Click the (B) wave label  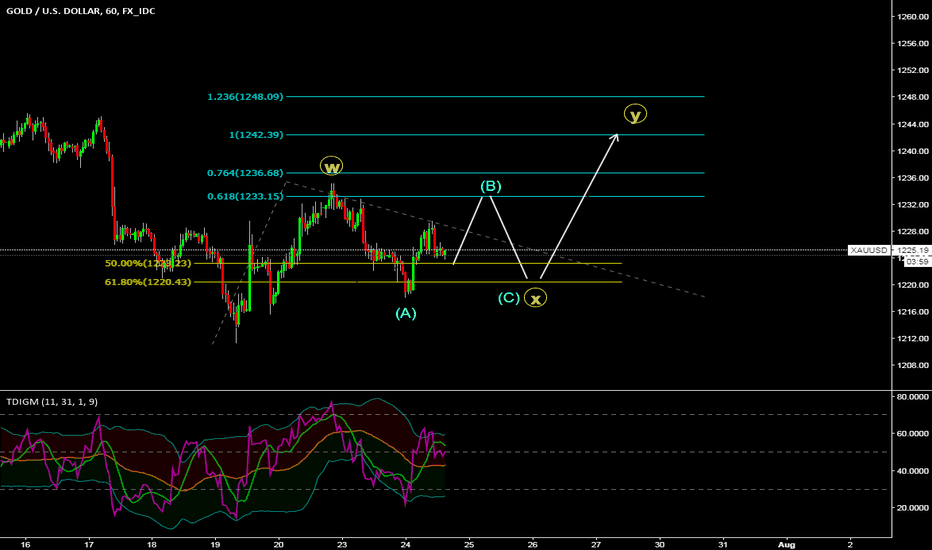click(x=491, y=186)
